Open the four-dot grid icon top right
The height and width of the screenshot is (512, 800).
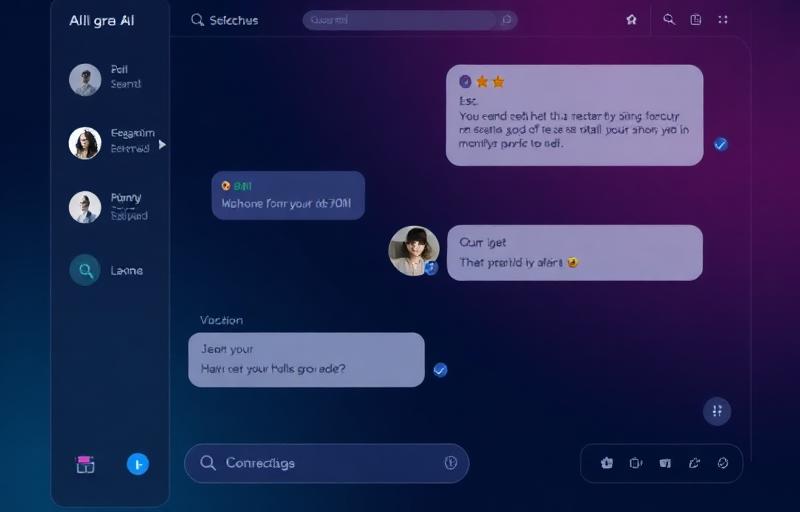[x=723, y=19]
